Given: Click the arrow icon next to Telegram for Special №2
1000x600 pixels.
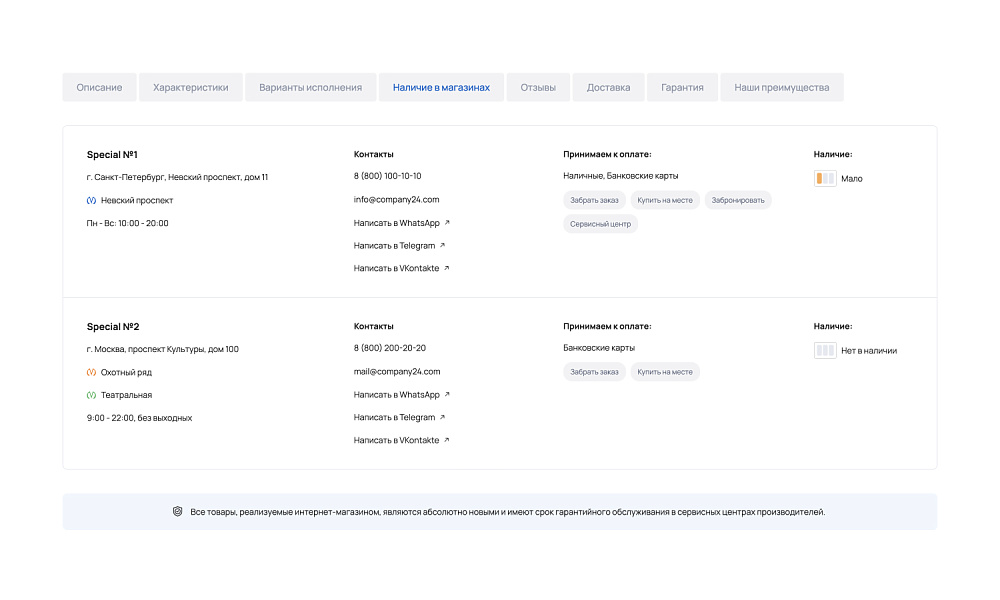Looking at the screenshot, I should [442, 417].
